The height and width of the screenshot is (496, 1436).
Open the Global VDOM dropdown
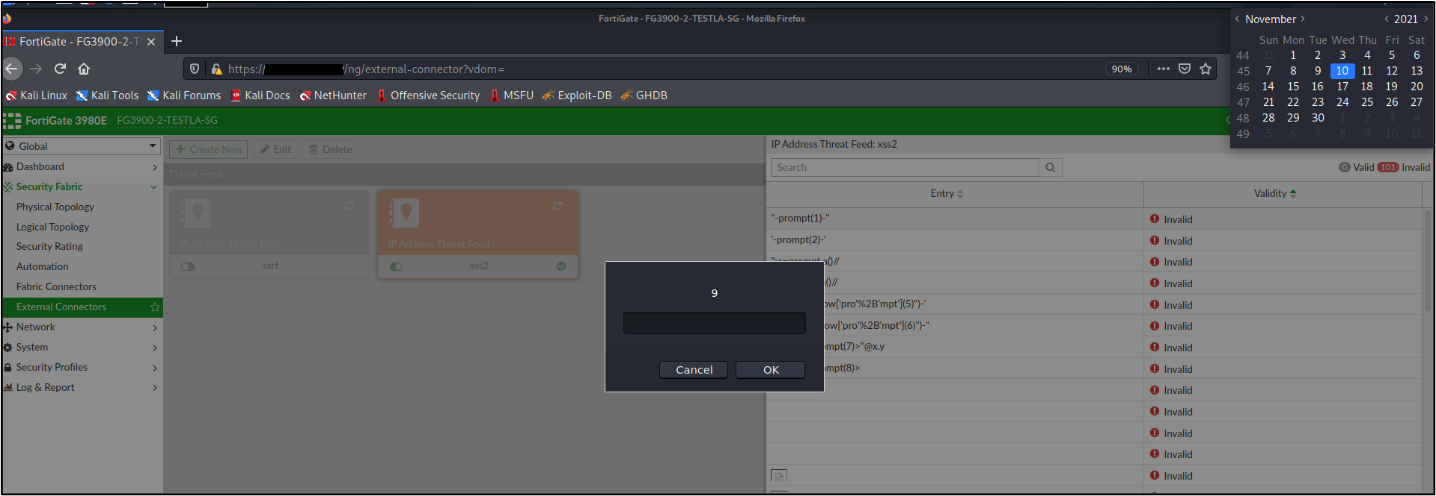tap(81, 146)
